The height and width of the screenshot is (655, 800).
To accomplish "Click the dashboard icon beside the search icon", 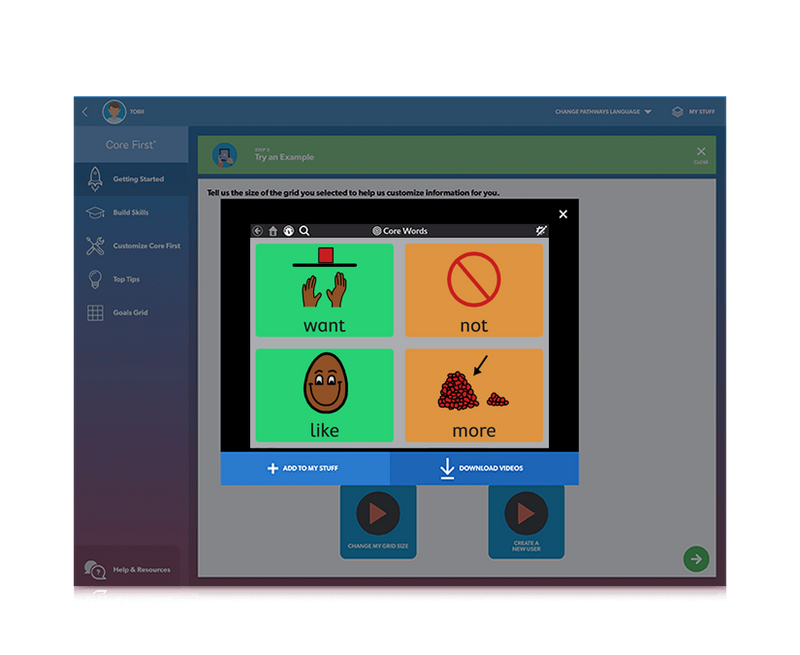I will point(288,231).
